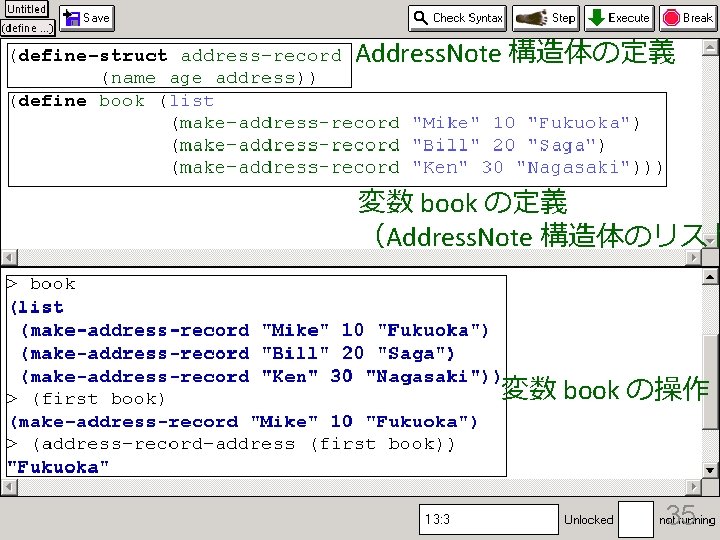This screenshot has height=540, width=720.
Task: Click the (list output line in interactions
Action: click(37, 307)
